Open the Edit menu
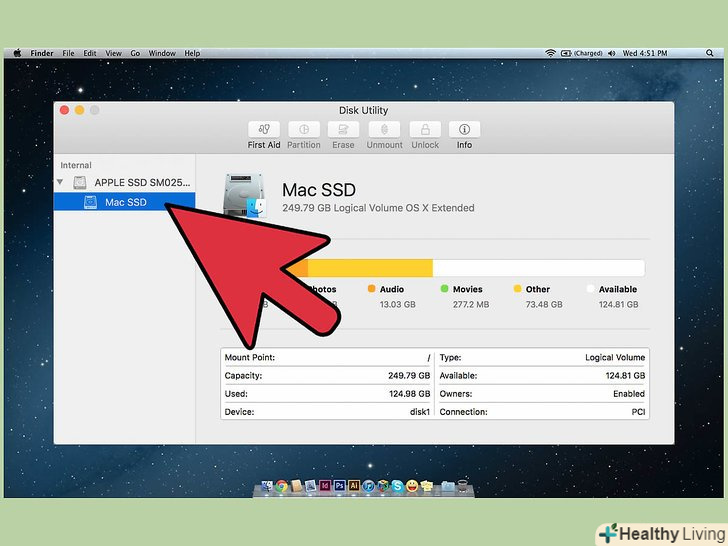 pyautogui.click(x=90, y=53)
